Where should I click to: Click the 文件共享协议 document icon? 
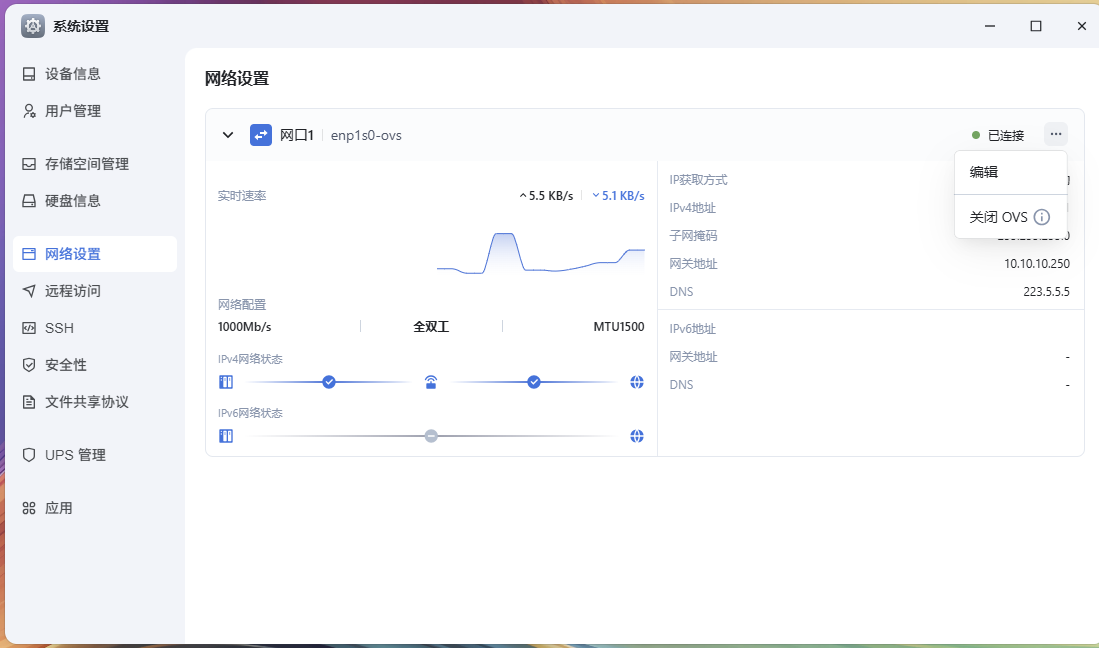29,402
